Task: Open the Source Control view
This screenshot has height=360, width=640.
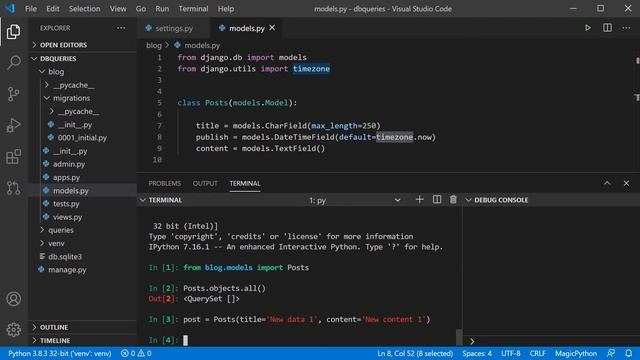Action: [x=13, y=94]
